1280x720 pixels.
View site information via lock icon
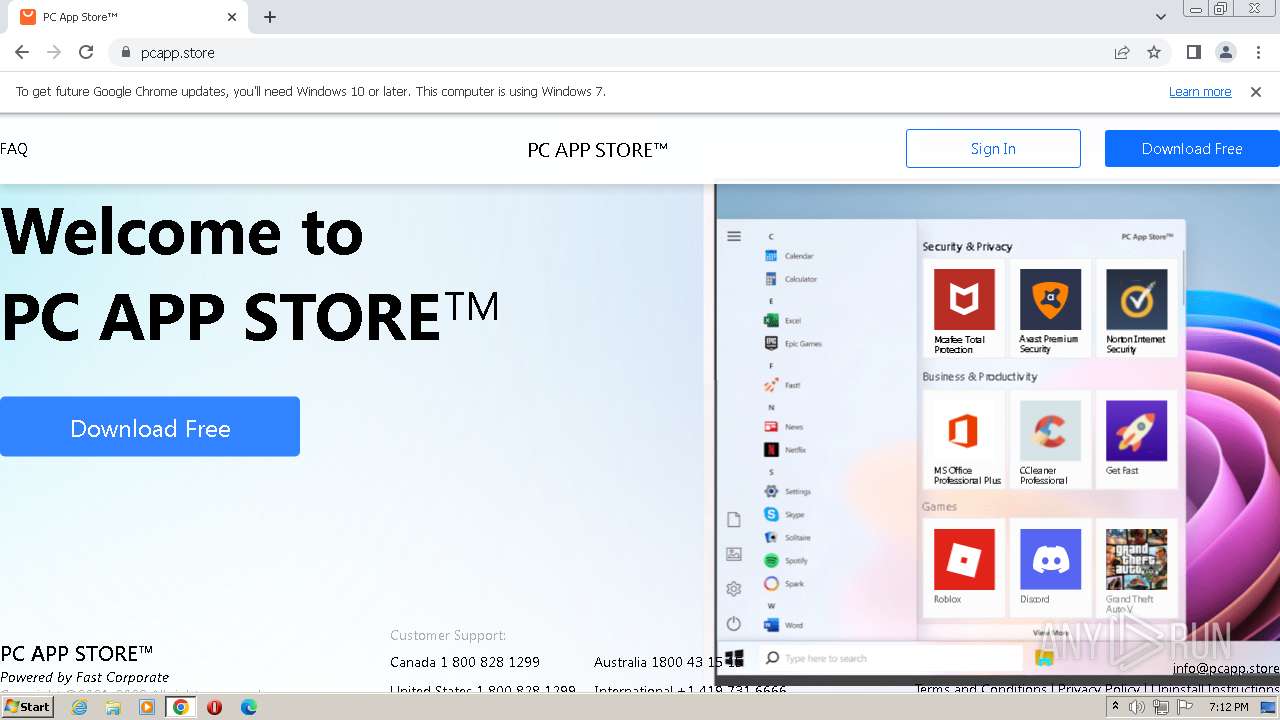(x=125, y=52)
